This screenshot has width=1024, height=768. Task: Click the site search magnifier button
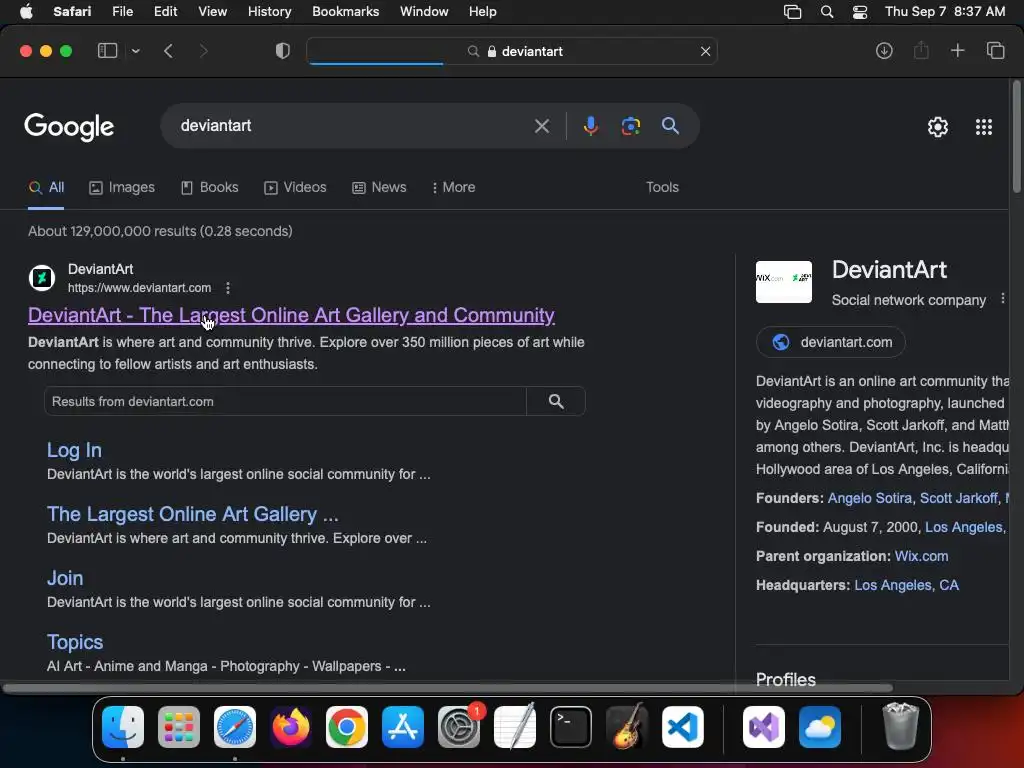[x=556, y=401]
